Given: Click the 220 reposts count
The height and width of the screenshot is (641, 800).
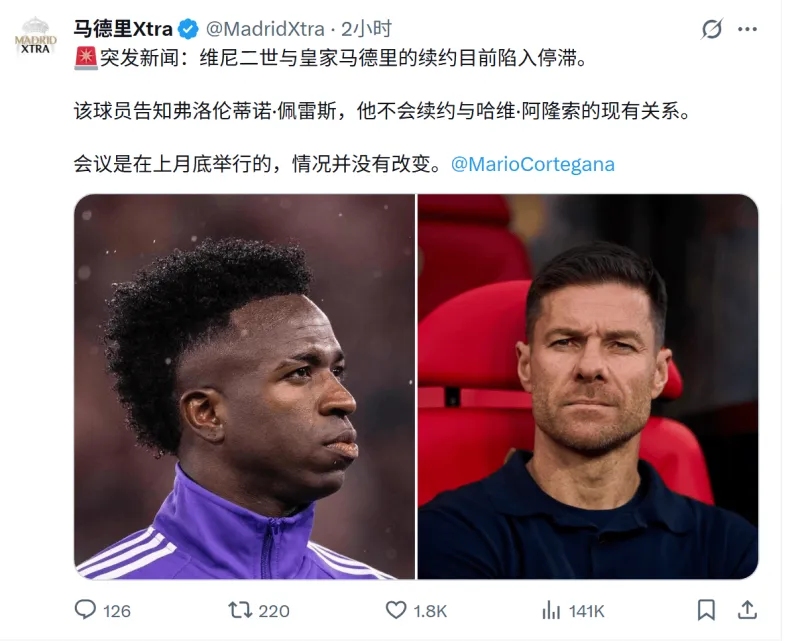Looking at the screenshot, I should click(274, 611).
